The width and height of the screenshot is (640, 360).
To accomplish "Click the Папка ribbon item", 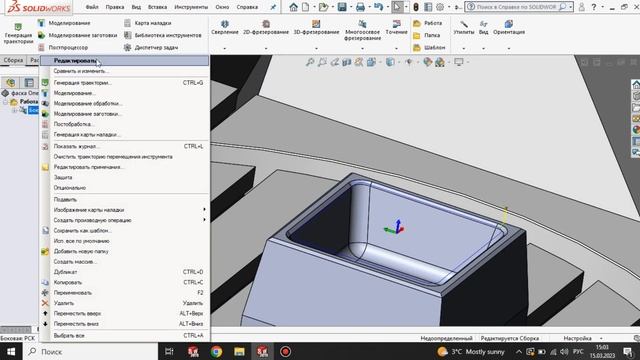I will click(427, 36).
